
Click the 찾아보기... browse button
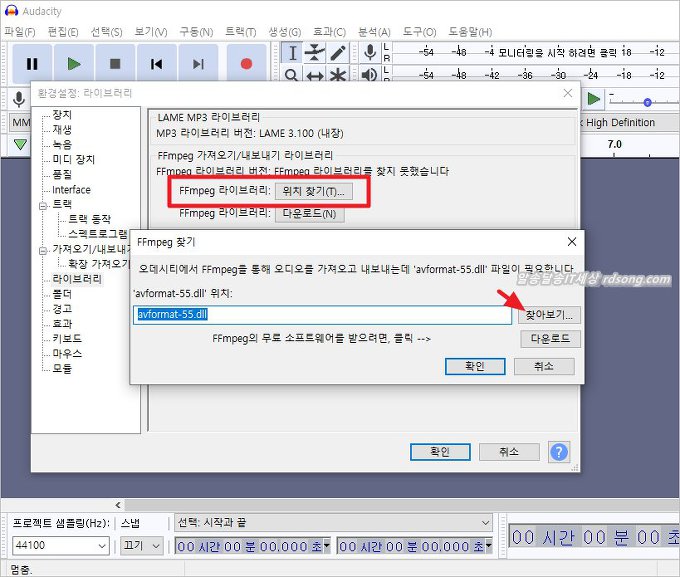[x=550, y=314]
